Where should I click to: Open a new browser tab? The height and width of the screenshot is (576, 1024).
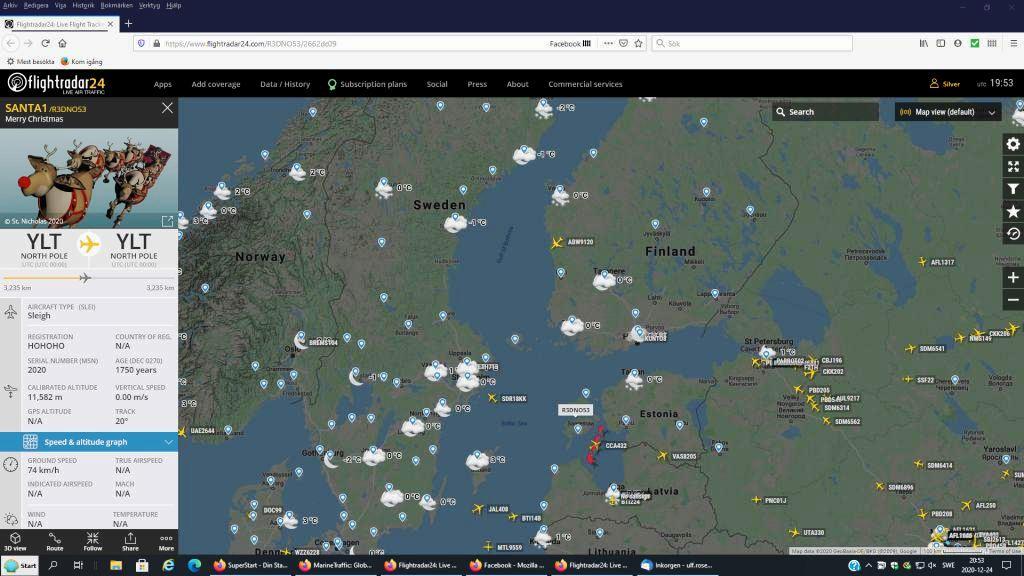point(129,24)
